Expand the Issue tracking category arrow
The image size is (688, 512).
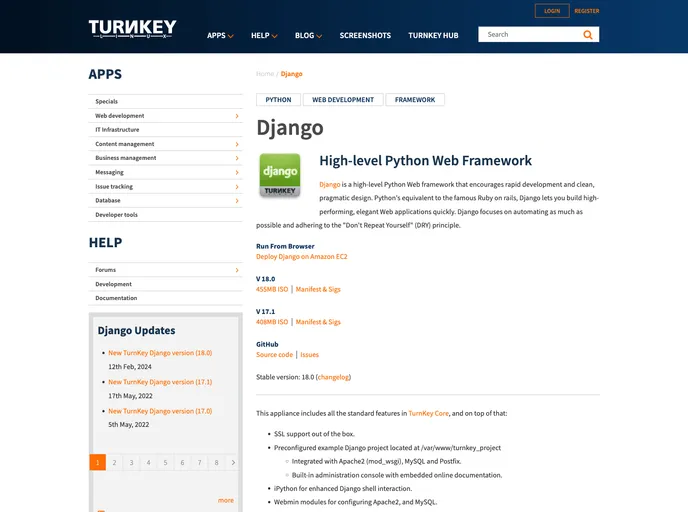(x=237, y=187)
